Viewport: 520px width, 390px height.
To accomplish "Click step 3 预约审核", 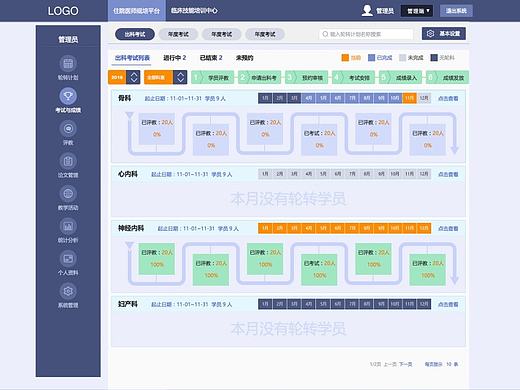I will [x=307, y=77].
